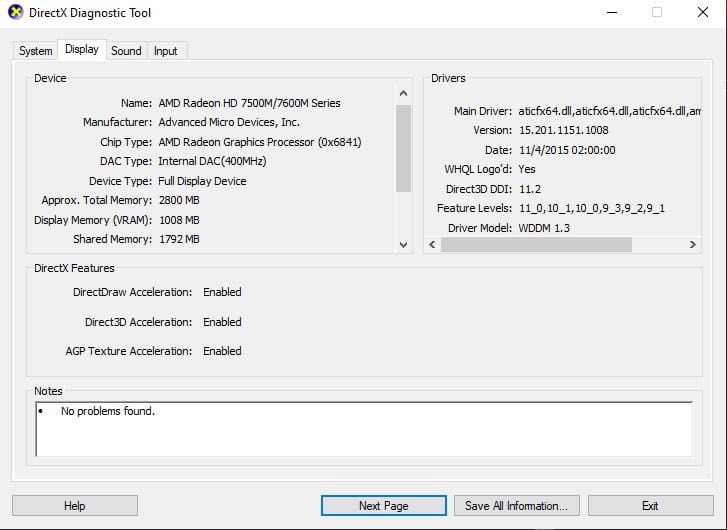Click Direct3D Acceleration 'Enabled' status
Image resolution: width=727 pixels, height=530 pixels.
[222, 322]
